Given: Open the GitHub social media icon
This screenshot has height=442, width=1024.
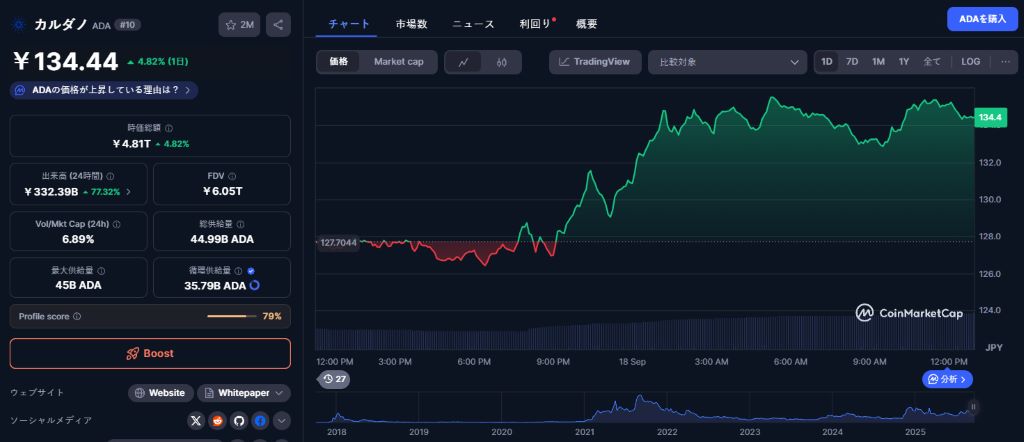Looking at the screenshot, I should coord(239,421).
